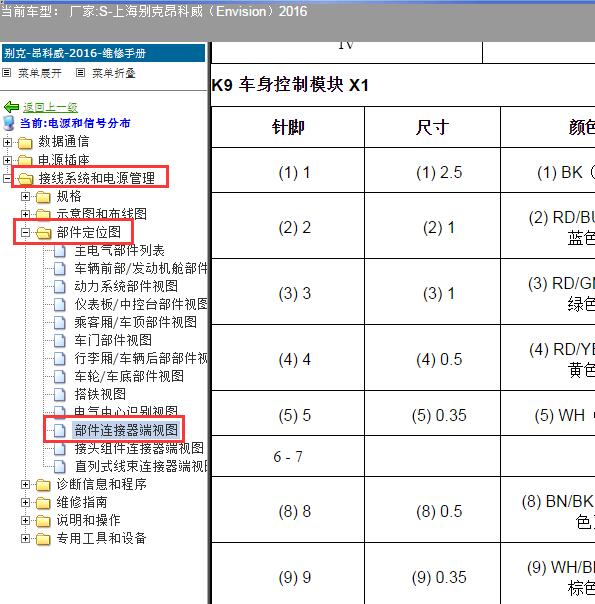Screen dimensions: 595x604
Task: Expand the 诊断信息和程序 node
Action: click(25, 485)
